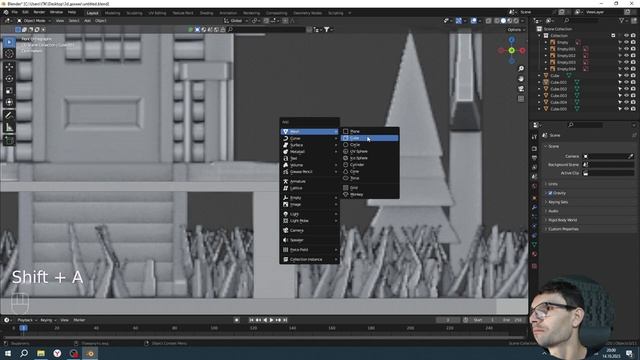Open the Keying dropdown in timeline
Viewport: 640px width, 360px height.
48,320
